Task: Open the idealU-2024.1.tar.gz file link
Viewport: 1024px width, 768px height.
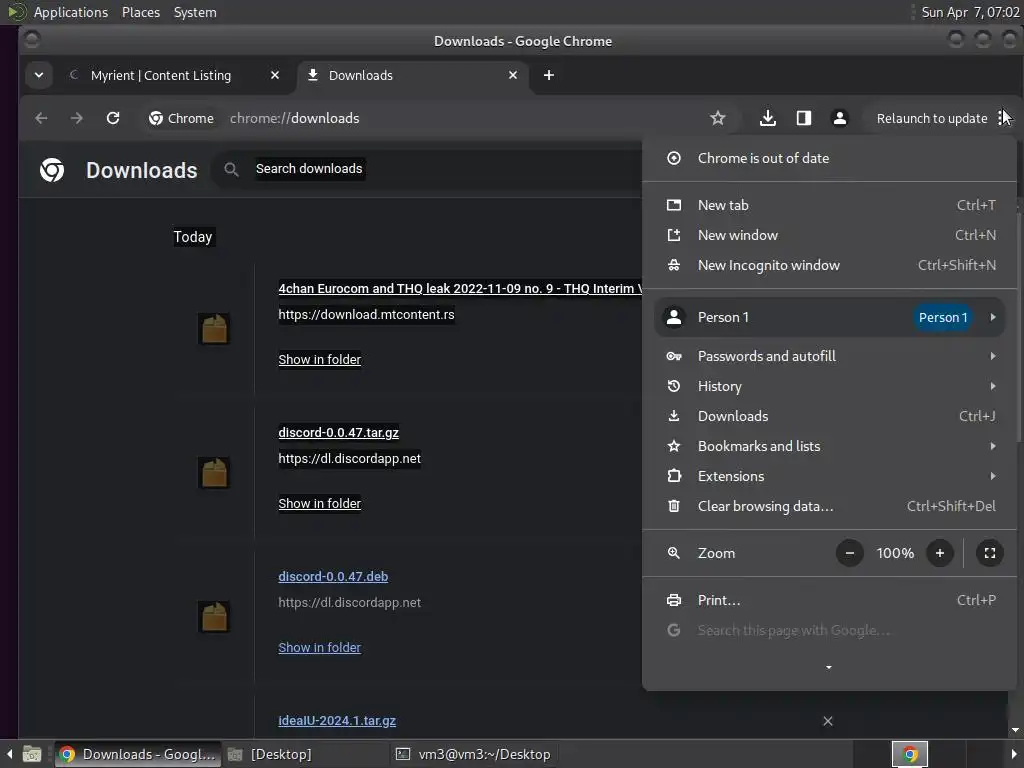Action: [337, 721]
